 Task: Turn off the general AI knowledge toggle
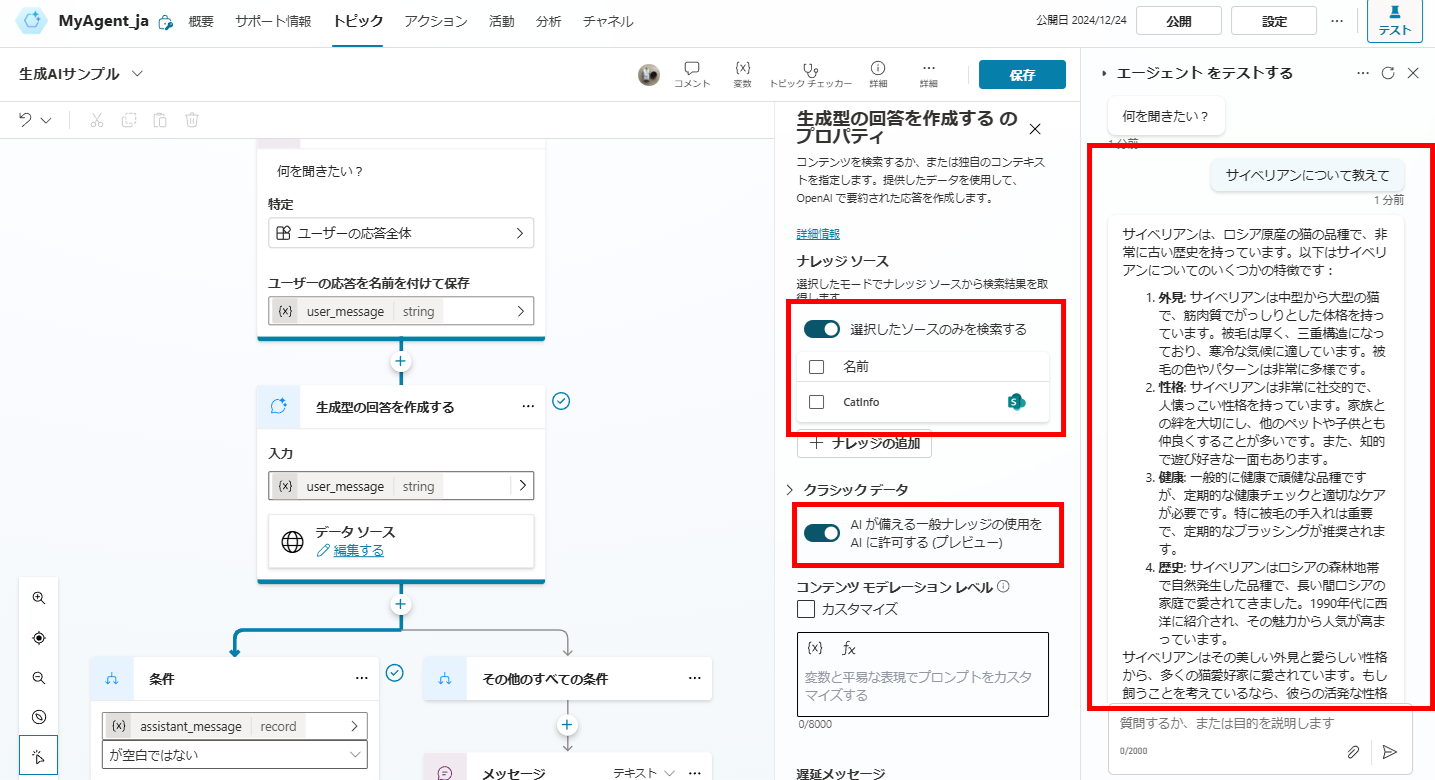pyautogui.click(x=820, y=534)
